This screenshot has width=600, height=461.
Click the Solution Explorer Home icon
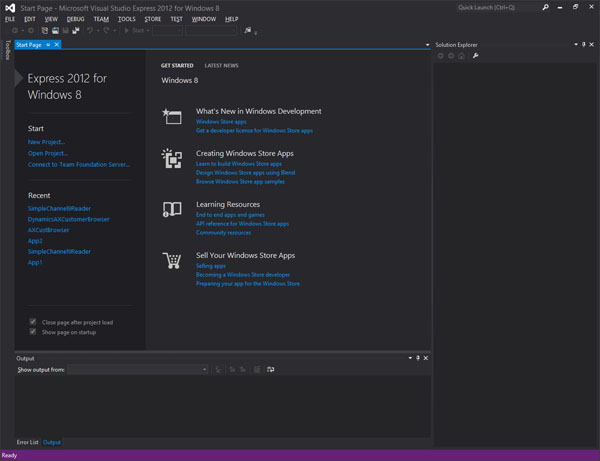[461, 56]
